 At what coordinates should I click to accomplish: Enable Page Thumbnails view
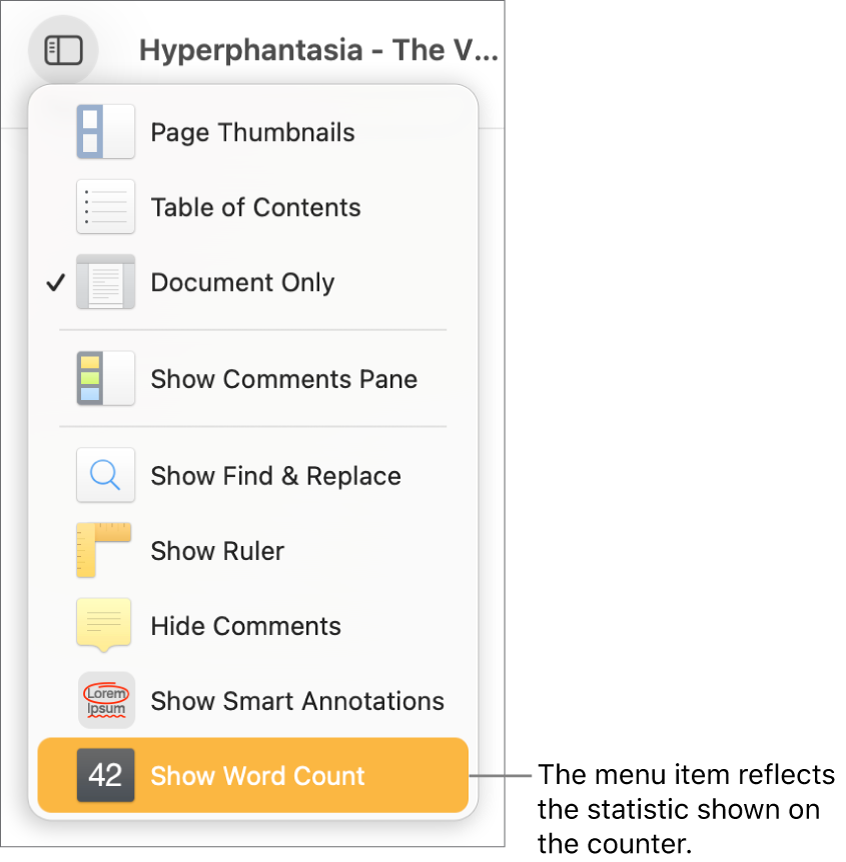252,131
